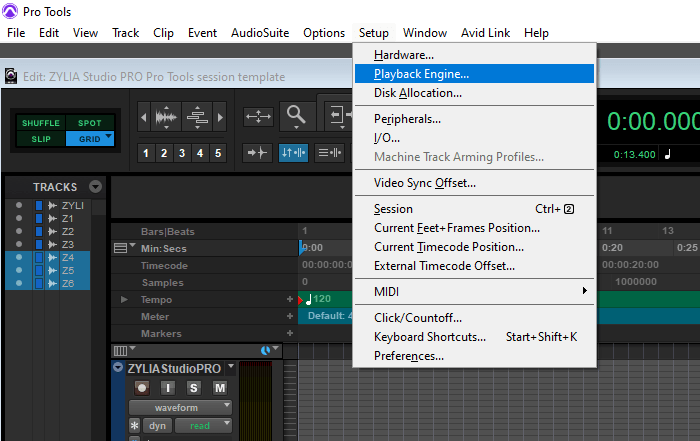Open the AudioSuite menu
This screenshot has height=441, width=700.
[x=260, y=33]
